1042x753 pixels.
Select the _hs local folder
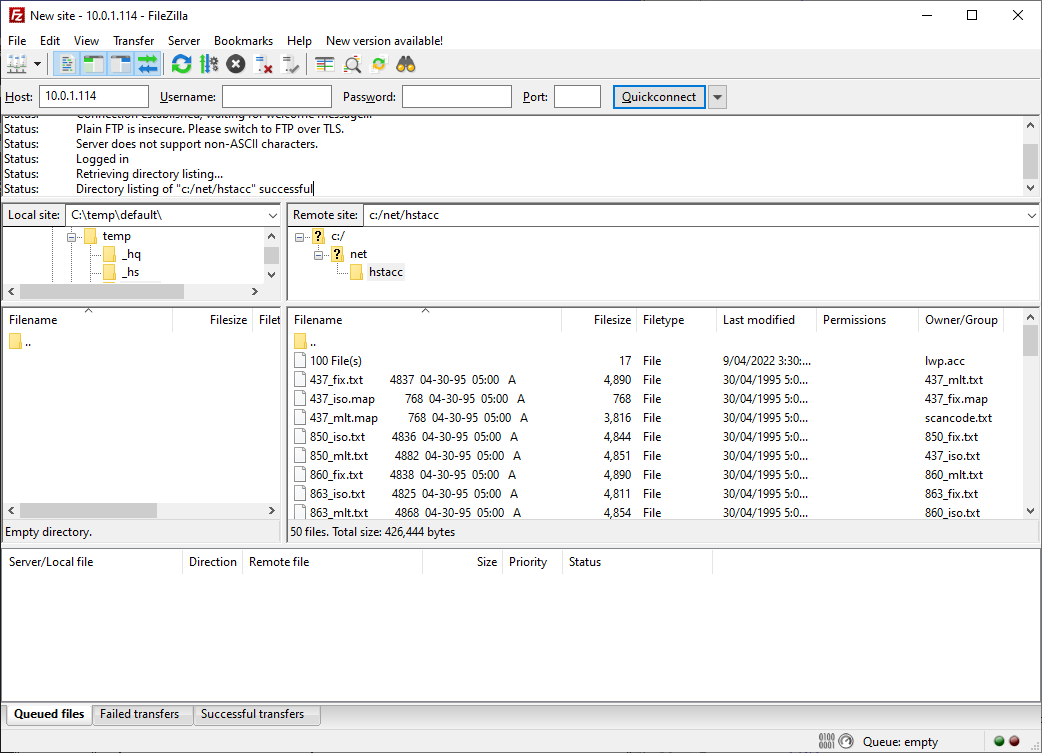tap(122, 272)
